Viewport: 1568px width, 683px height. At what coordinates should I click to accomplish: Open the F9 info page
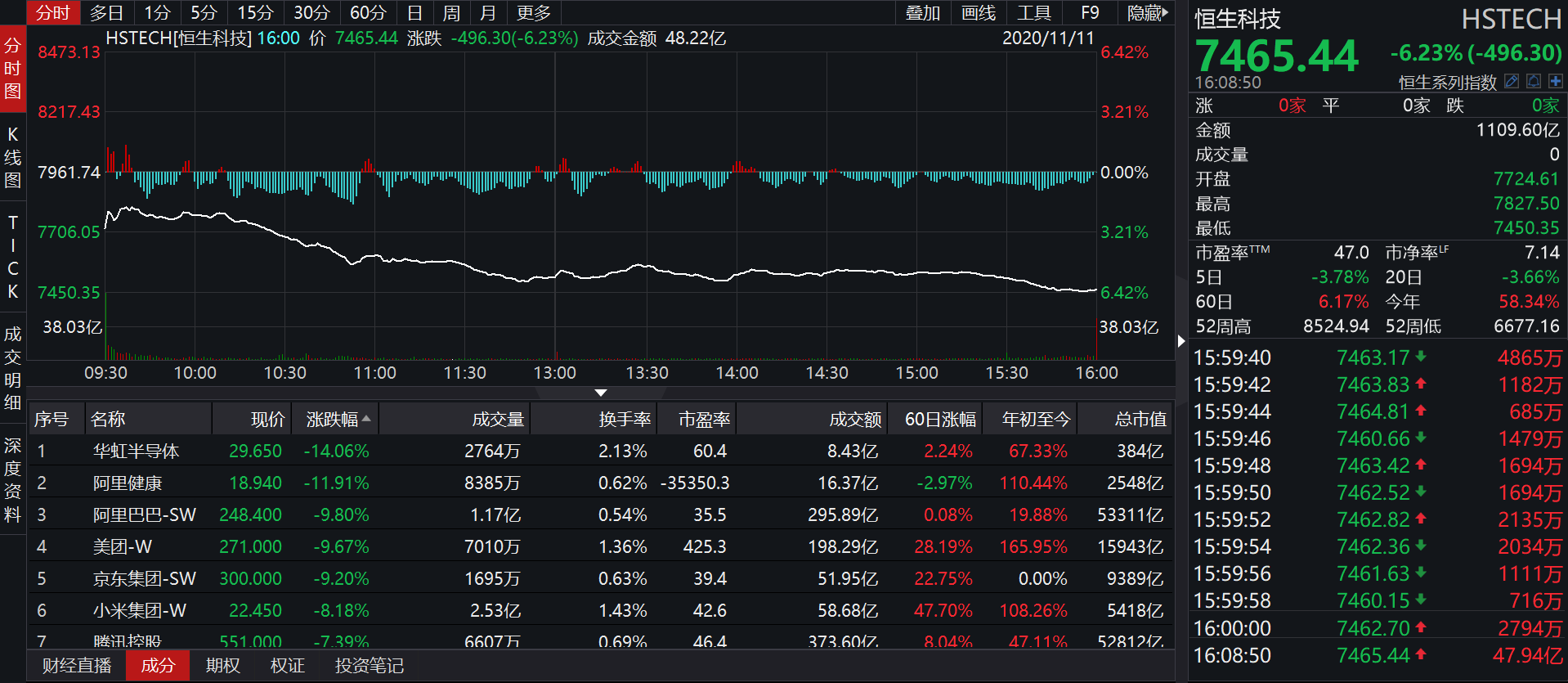(1090, 13)
